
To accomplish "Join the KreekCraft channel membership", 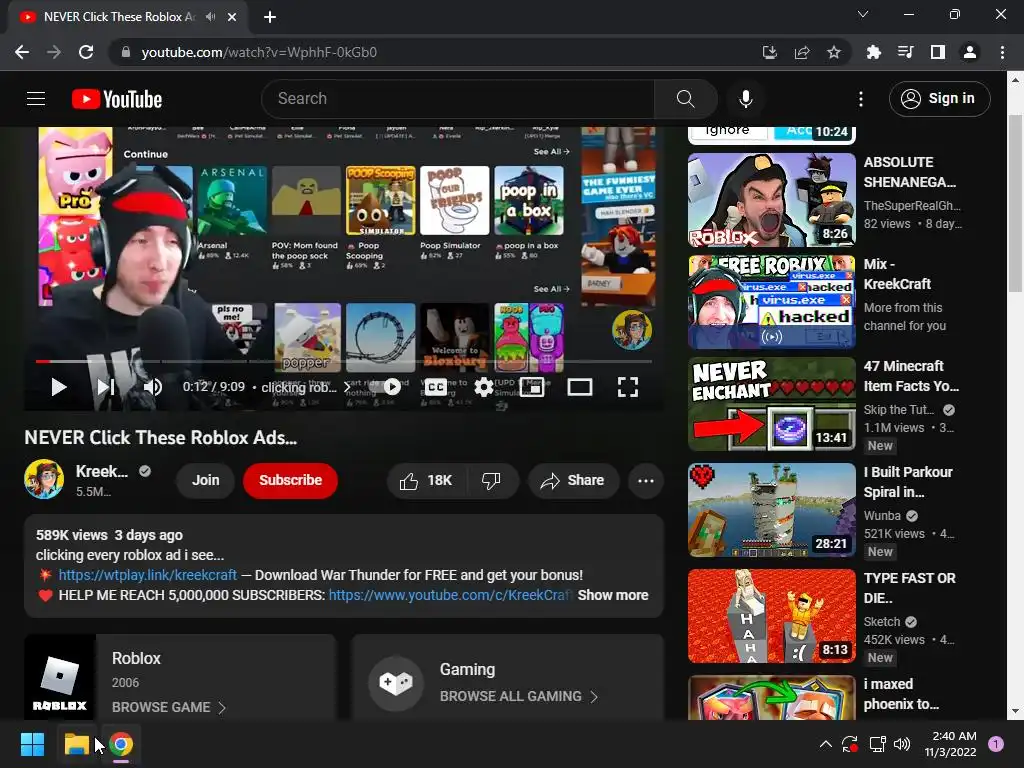I will (206, 481).
